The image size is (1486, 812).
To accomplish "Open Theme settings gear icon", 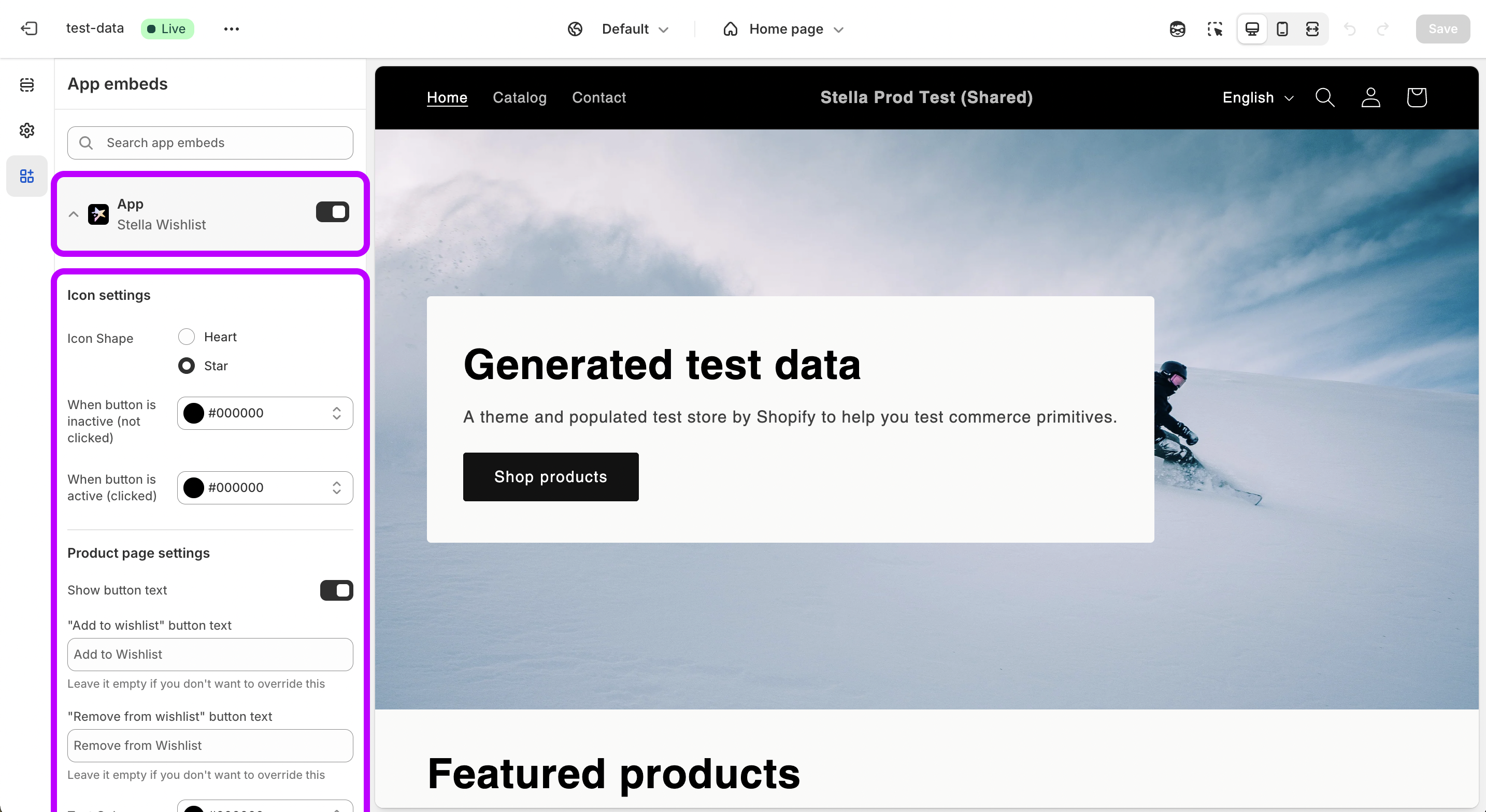I will 26,130.
